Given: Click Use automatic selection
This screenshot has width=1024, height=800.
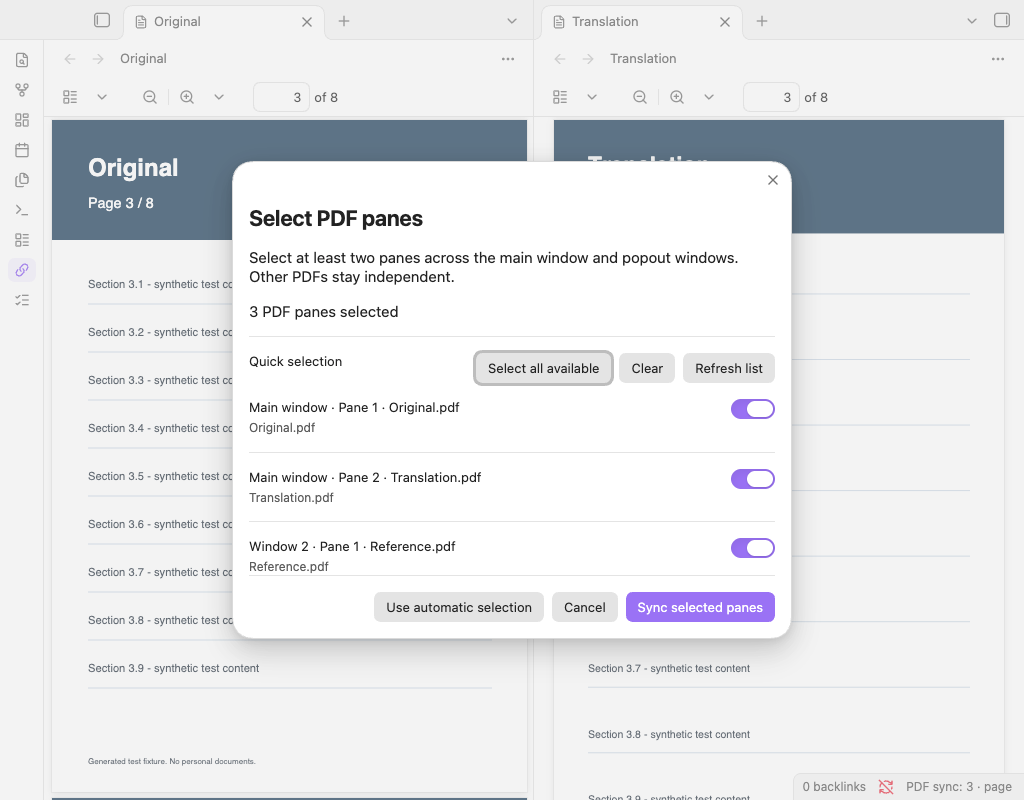Looking at the screenshot, I should (x=458, y=607).
